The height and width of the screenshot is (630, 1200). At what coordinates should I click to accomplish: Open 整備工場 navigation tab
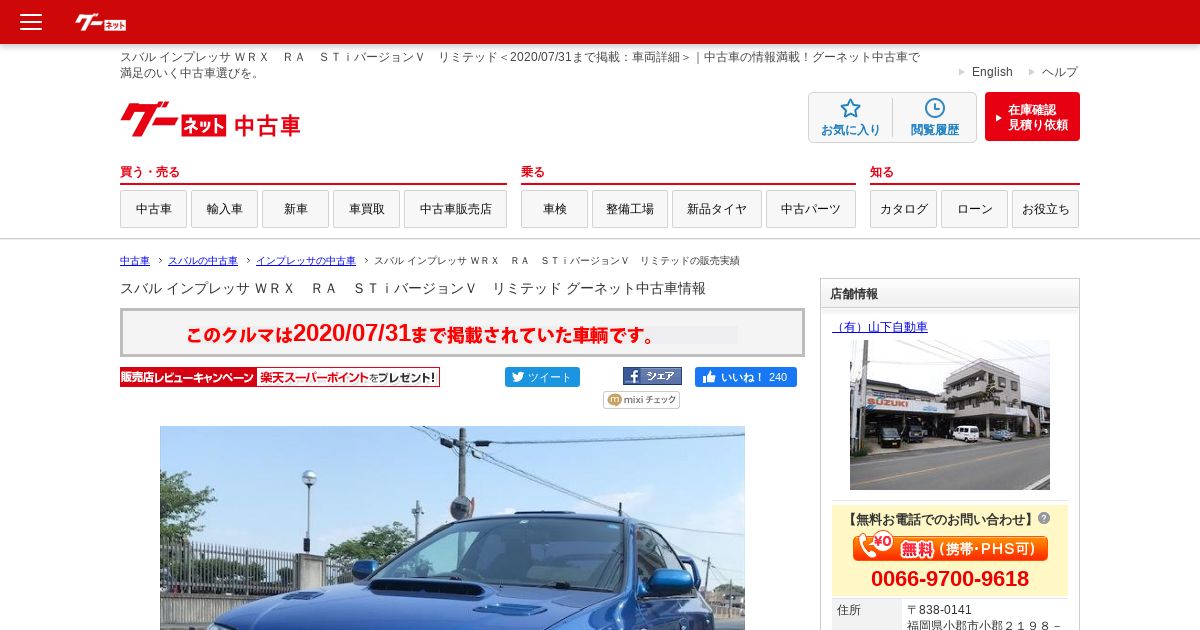630,209
